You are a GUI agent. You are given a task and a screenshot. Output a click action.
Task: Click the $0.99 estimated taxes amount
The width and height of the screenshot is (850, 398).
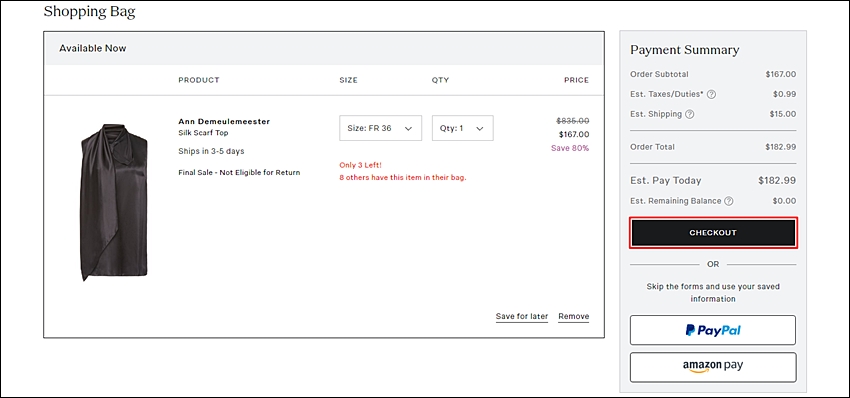(784, 94)
